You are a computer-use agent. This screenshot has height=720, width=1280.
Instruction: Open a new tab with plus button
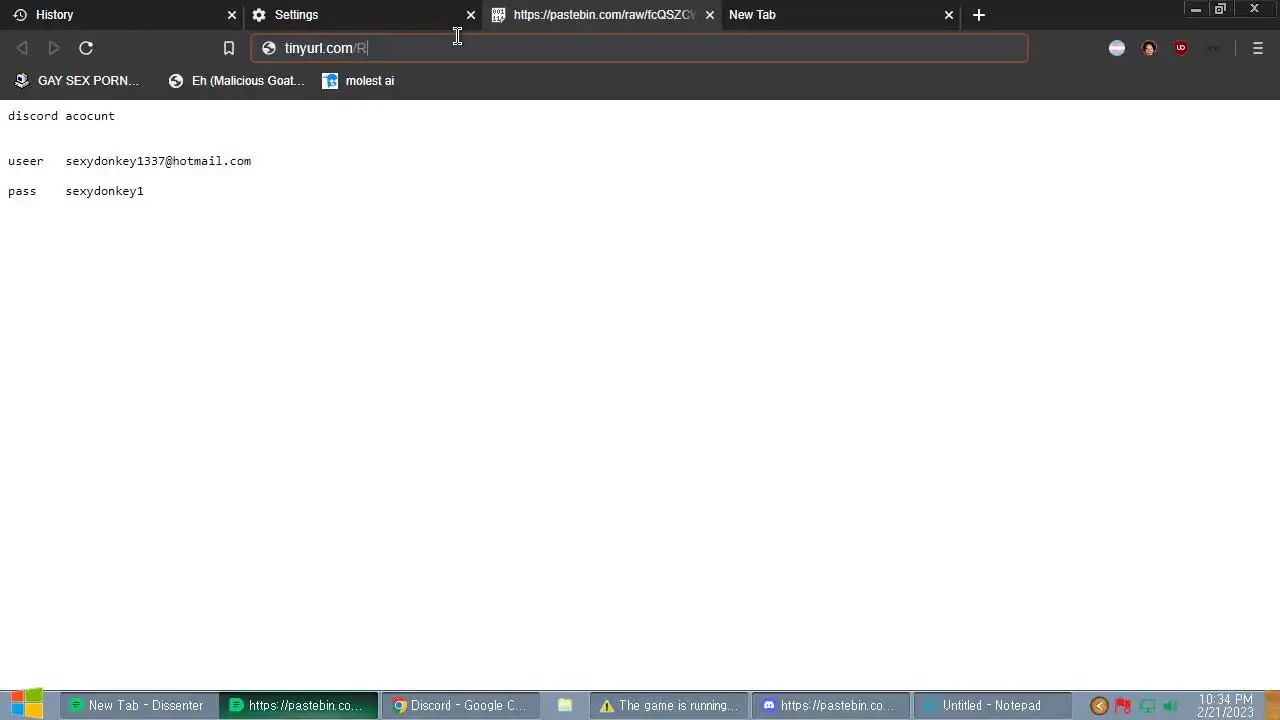(979, 15)
